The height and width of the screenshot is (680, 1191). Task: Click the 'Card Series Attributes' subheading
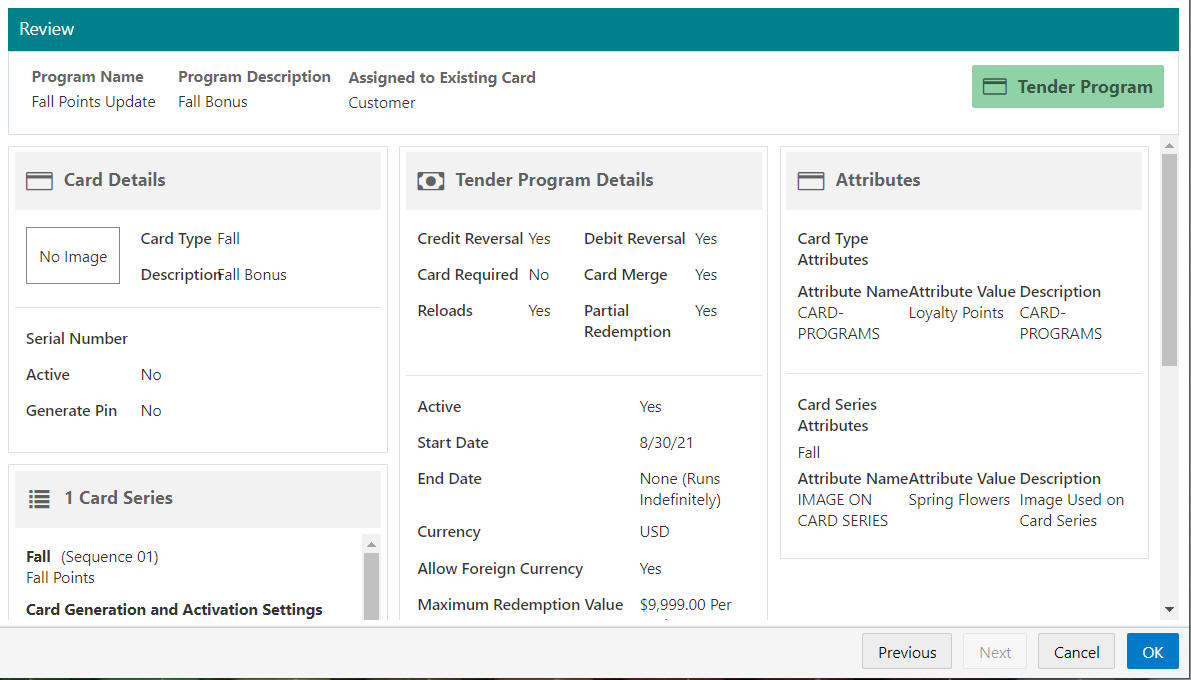tap(837, 416)
